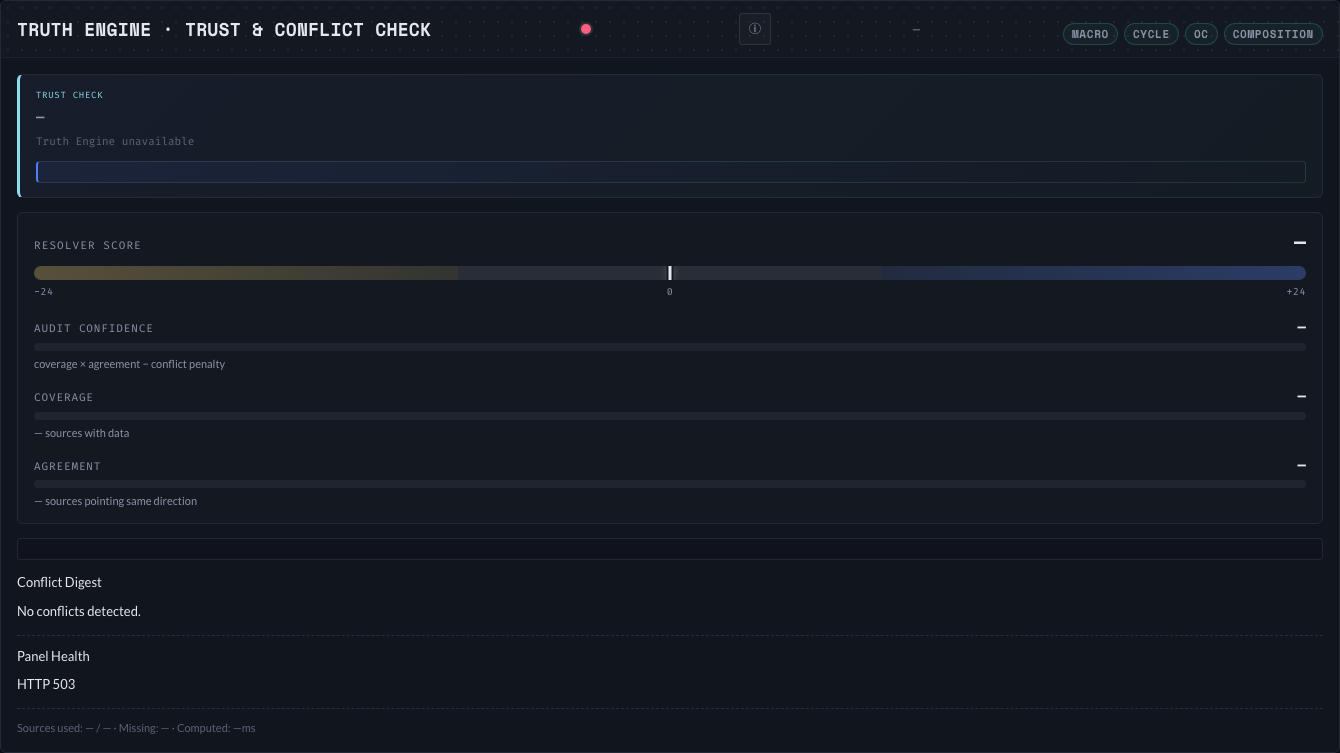Click the Resolver Score zero marker
This screenshot has width=1340, height=753.
pyautogui.click(x=670, y=273)
